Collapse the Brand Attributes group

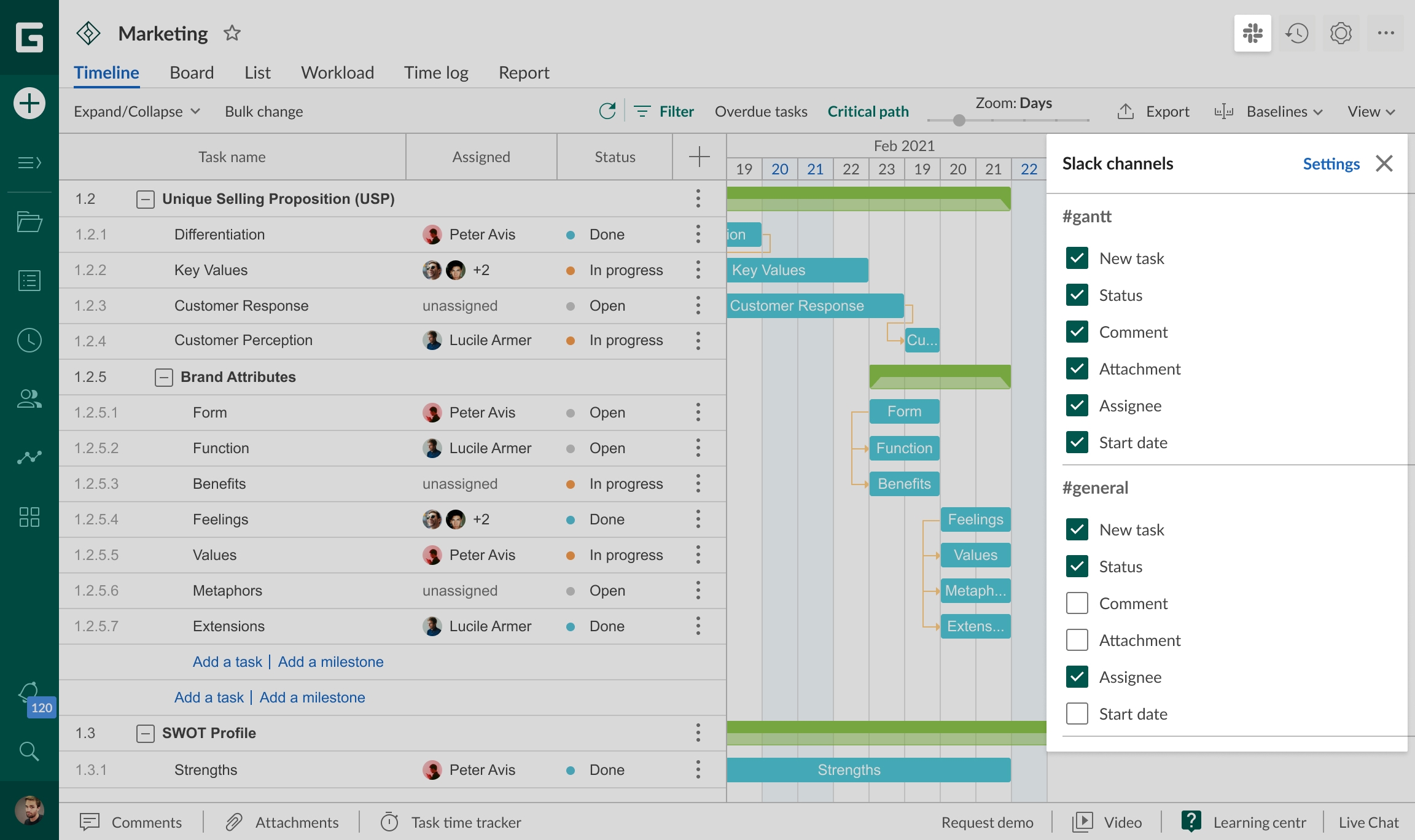tap(163, 377)
